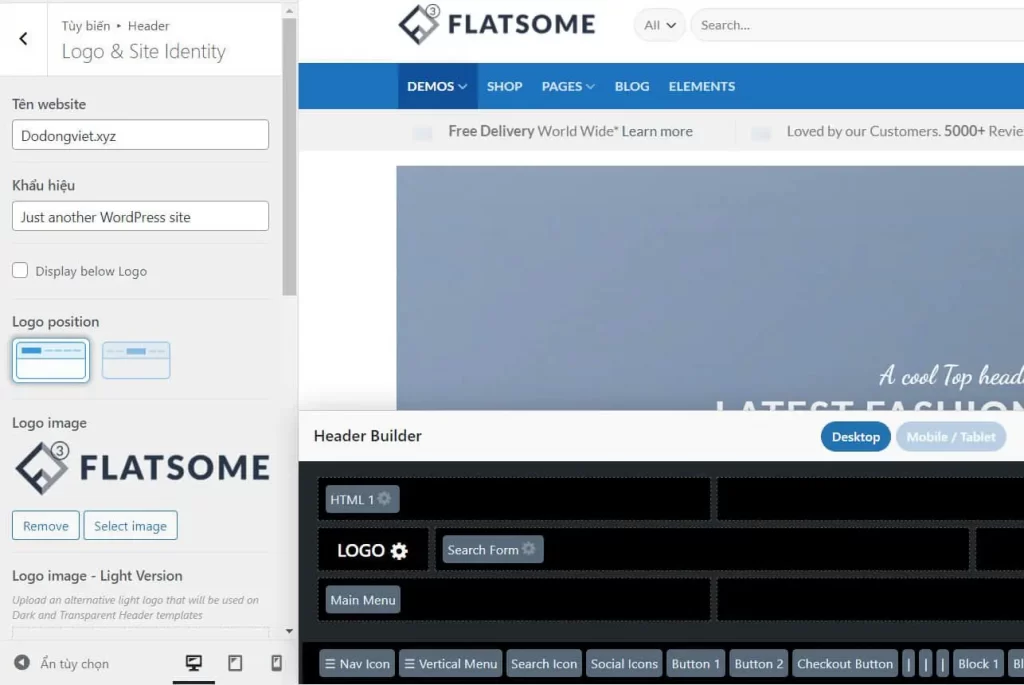The image size is (1024, 685).
Task: Expand the PAGES navigation dropdown
Action: 567,86
